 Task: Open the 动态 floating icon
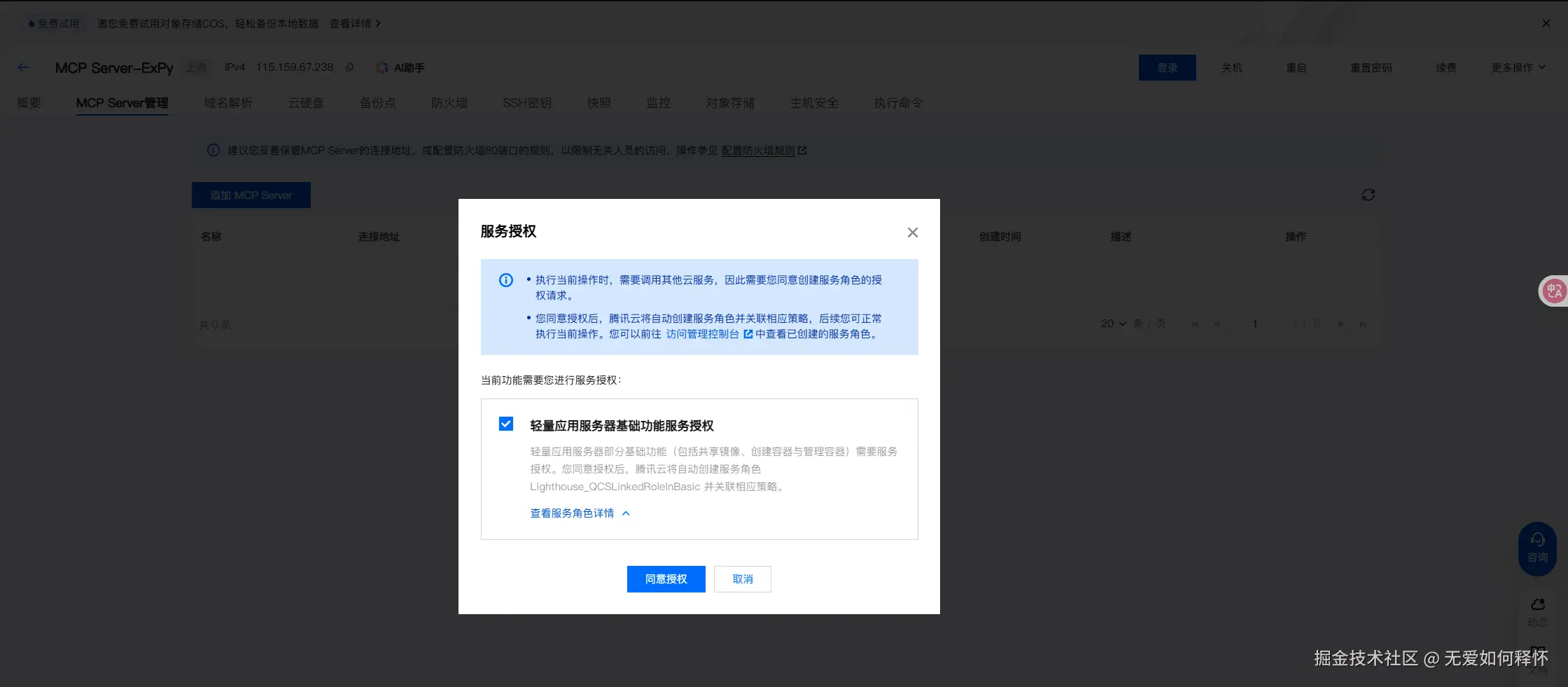click(1537, 613)
